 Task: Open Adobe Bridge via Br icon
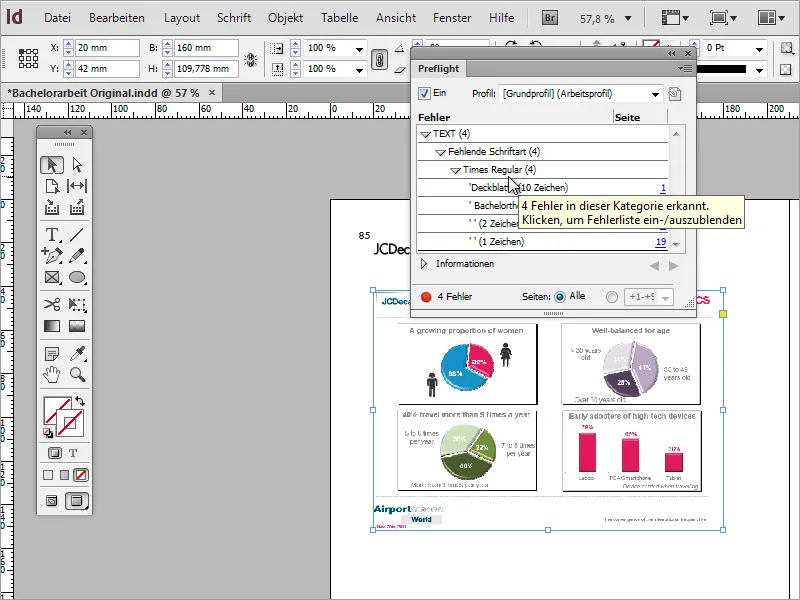click(549, 18)
